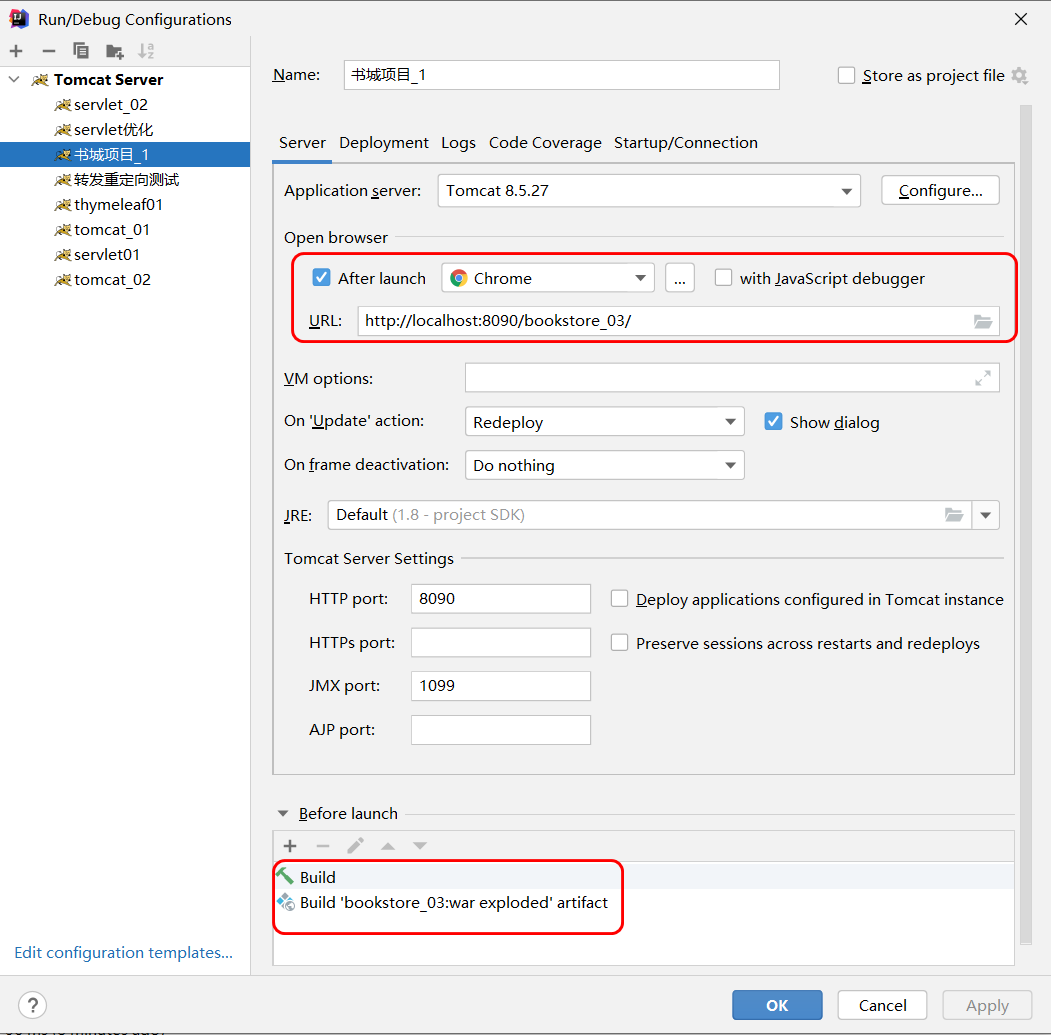Viewport: 1051px width, 1035px height.
Task: Toggle Show dialog checkbox
Action: 774,422
